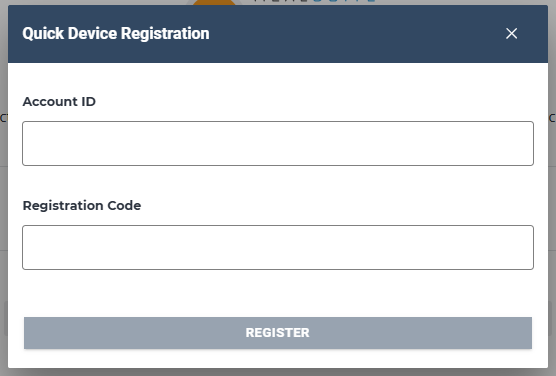Viewport: 556px width, 376px height.
Task: Click blue text above the dialog header
Action: 344,1
